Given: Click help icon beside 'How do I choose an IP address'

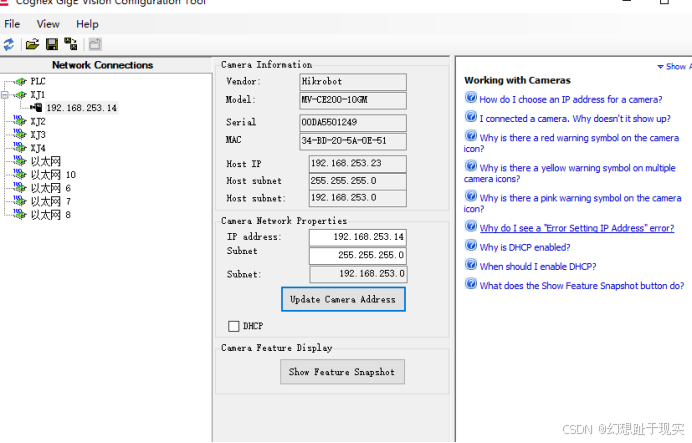Looking at the screenshot, I should pos(471,97).
